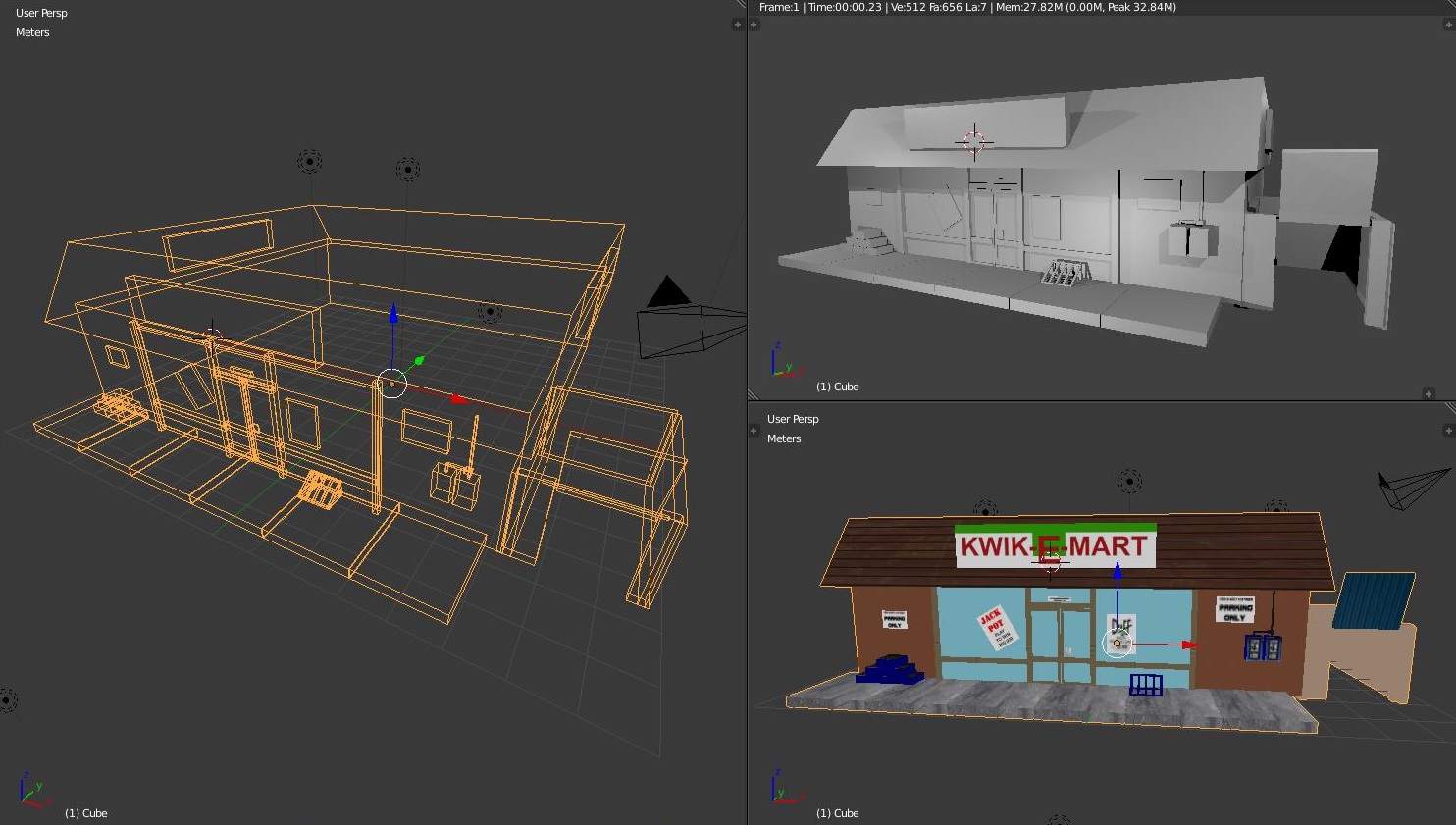
Task: Expand the plus panel toggle in wireframe viewport corner
Action: pyautogui.click(x=738, y=25)
